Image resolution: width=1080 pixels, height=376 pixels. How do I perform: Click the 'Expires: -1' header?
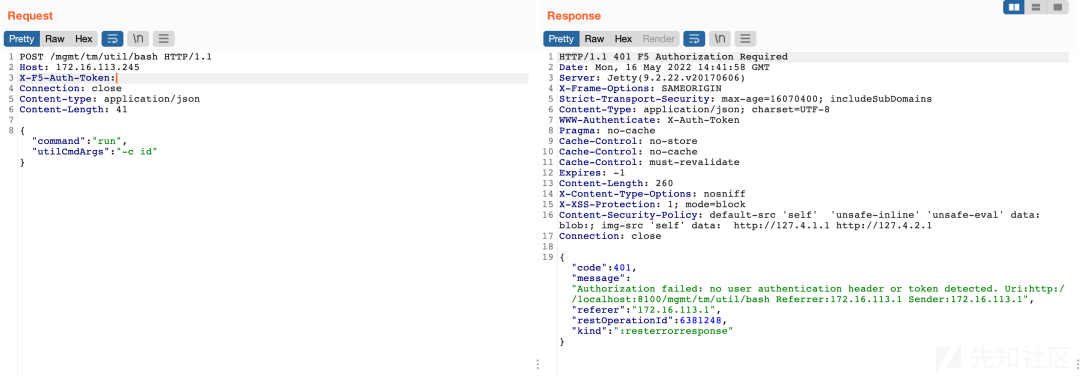[592, 173]
